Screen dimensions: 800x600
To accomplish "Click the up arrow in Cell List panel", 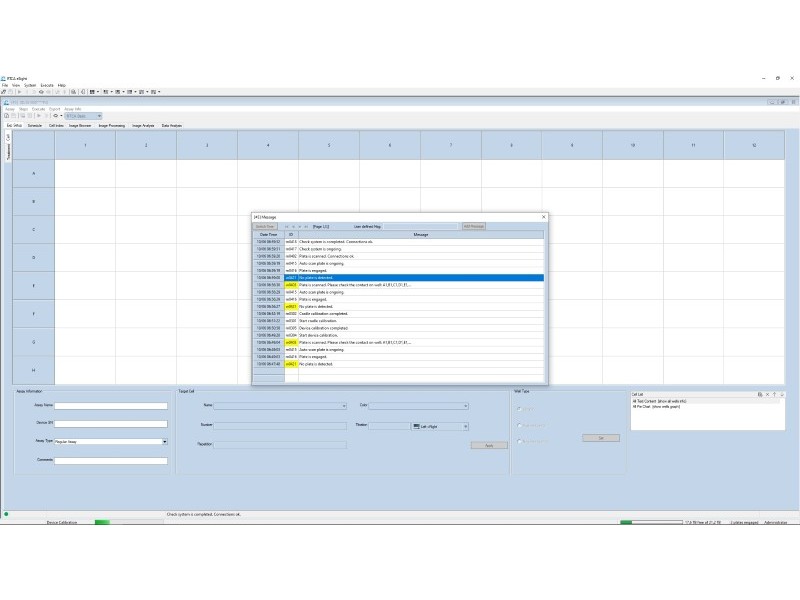I will point(774,394).
